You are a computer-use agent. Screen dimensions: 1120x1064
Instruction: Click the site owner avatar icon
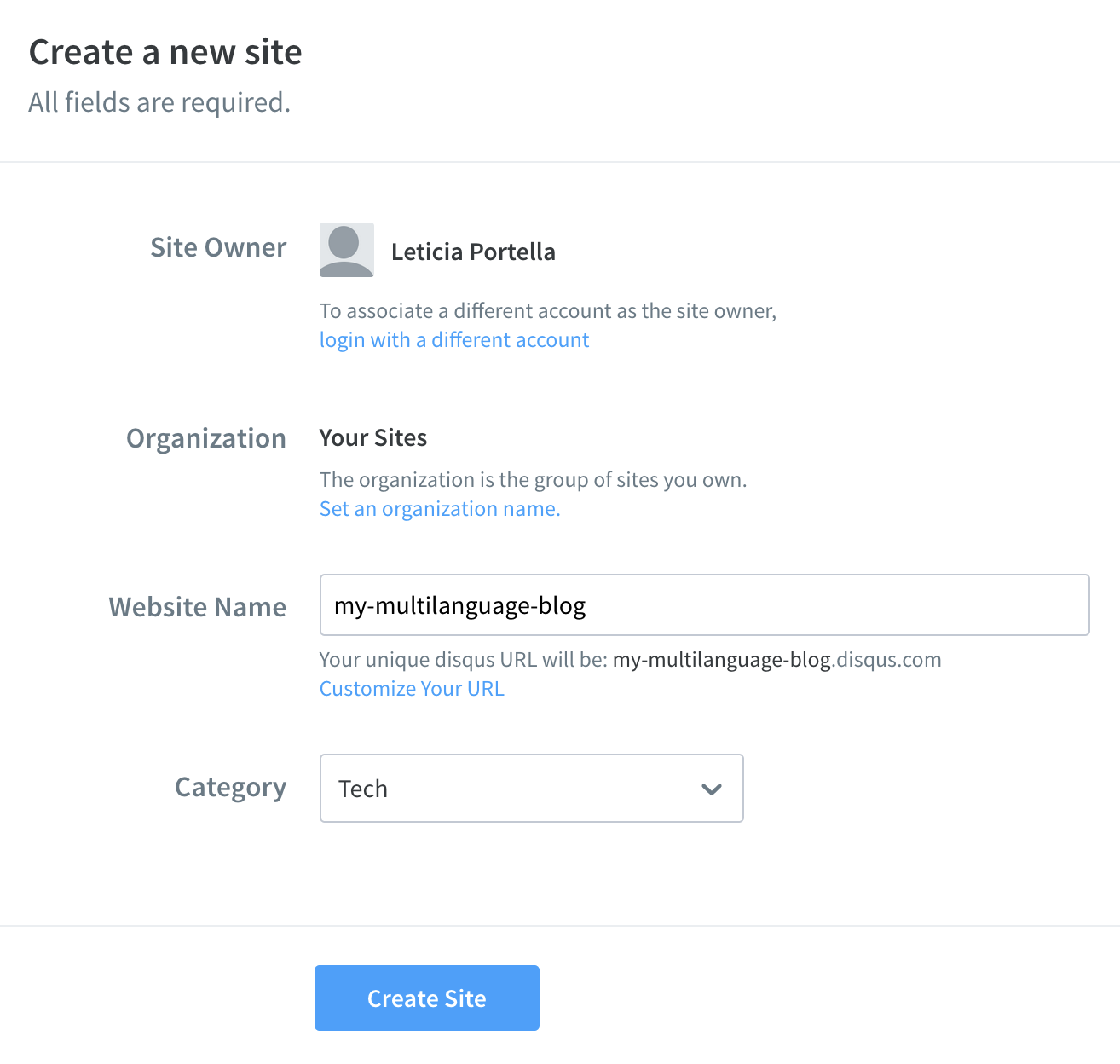346,250
